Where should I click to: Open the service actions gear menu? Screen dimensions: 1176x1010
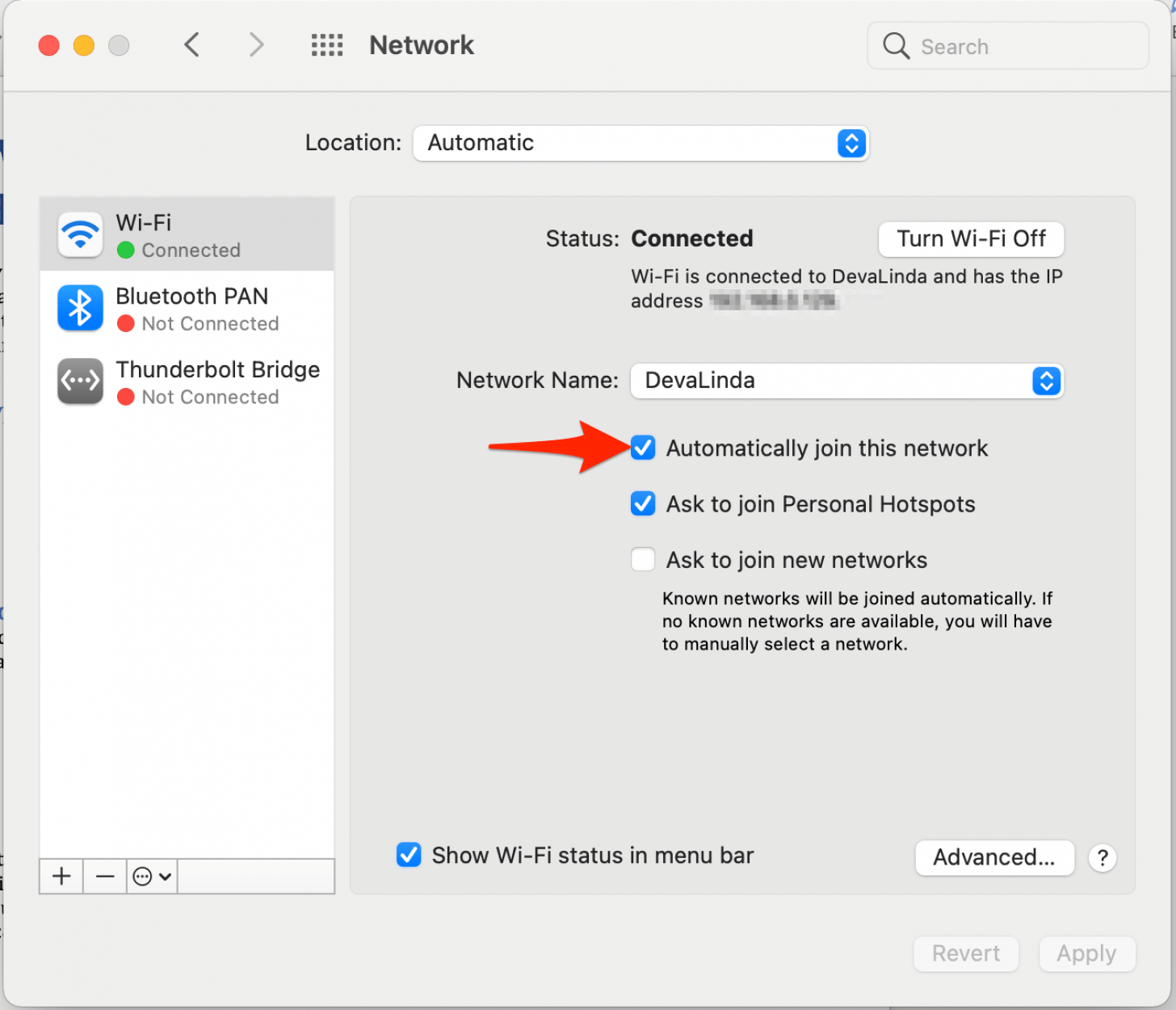tap(151, 876)
